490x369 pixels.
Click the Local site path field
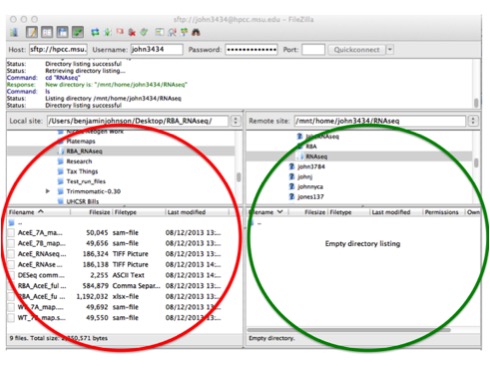pos(138,121)
